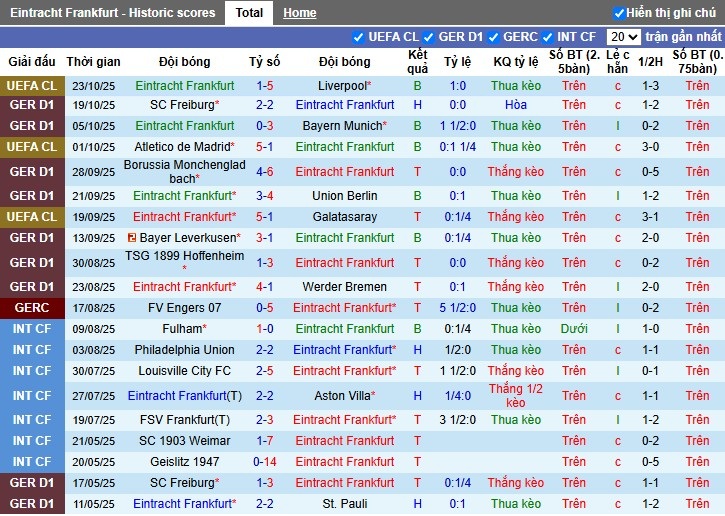Toggle the 'Hiển thị ghi chú' checkbox

click(619, 13)
